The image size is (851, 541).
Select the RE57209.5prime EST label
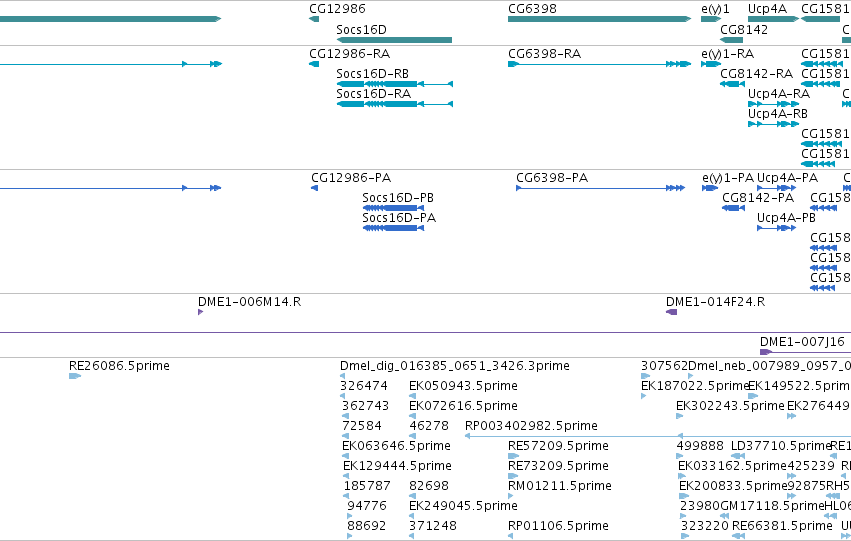point(558,446)
